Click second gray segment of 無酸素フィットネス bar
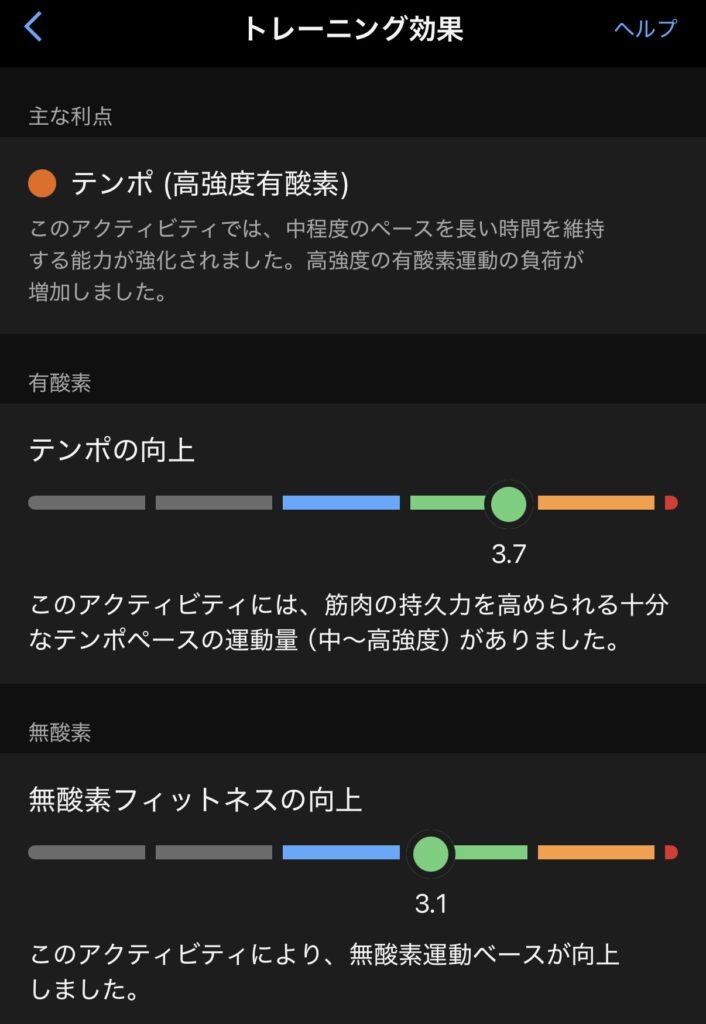706x1024 pixels. (x=214, y=853)
